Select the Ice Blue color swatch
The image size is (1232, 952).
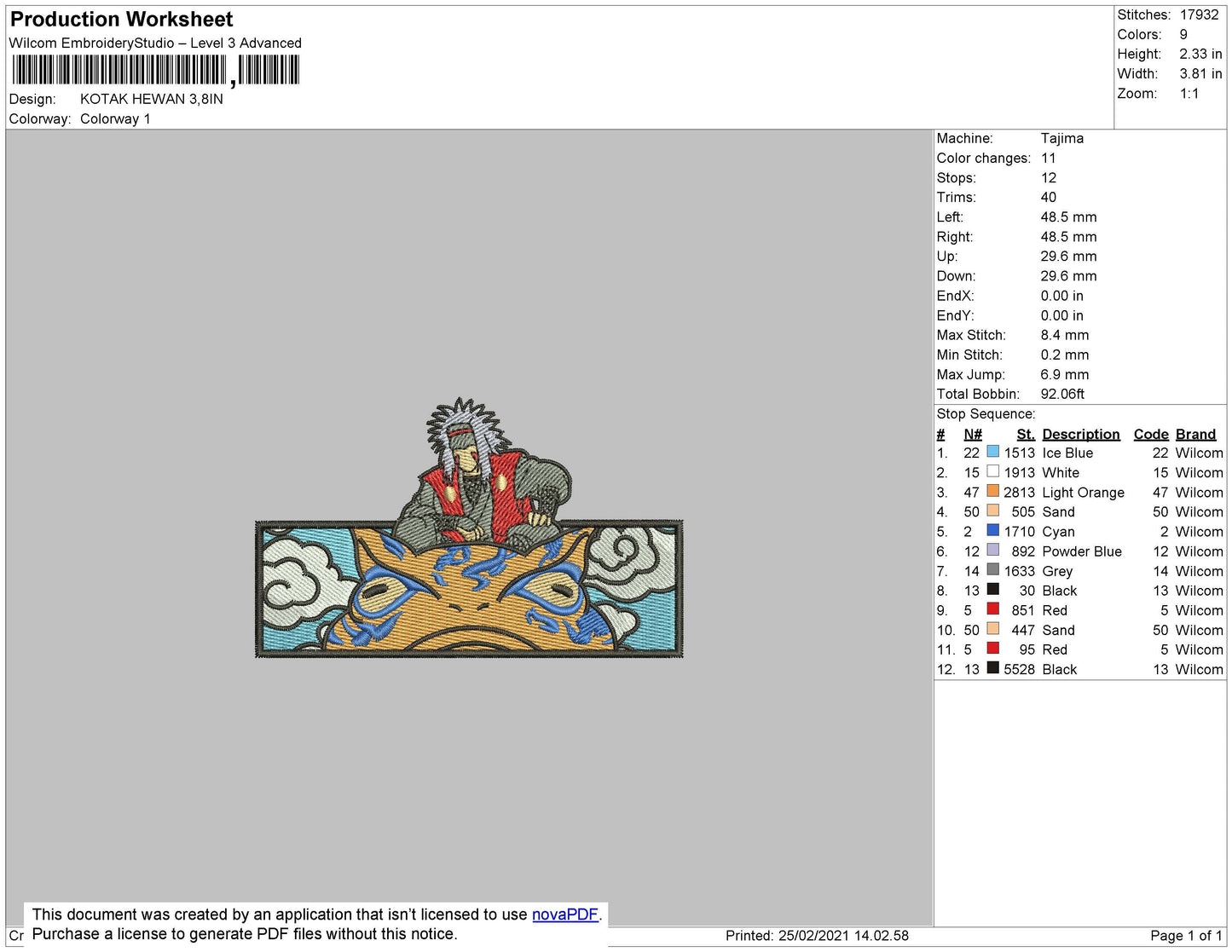(992, 452)
